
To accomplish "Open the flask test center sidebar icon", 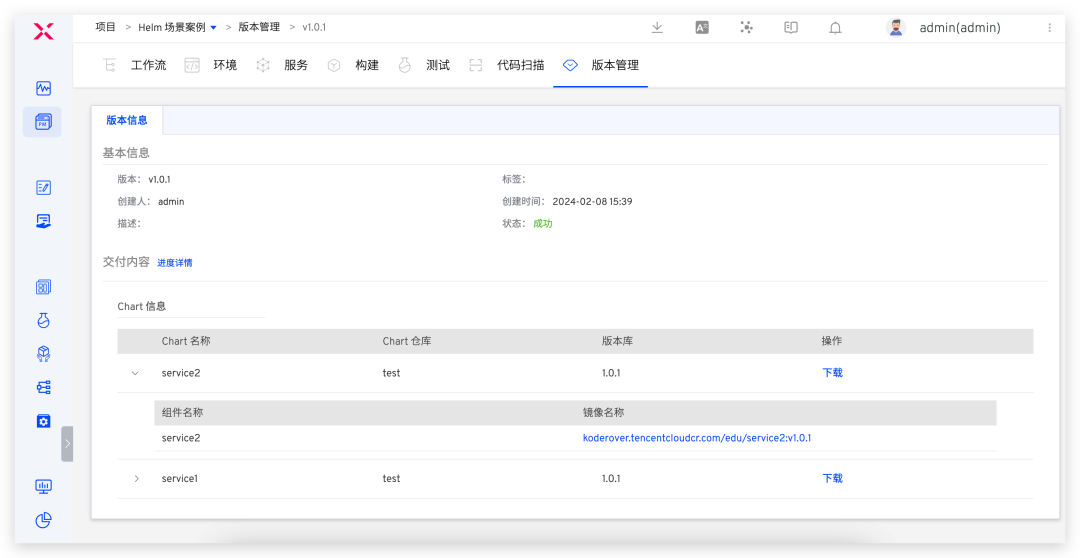I will point(43,320).
